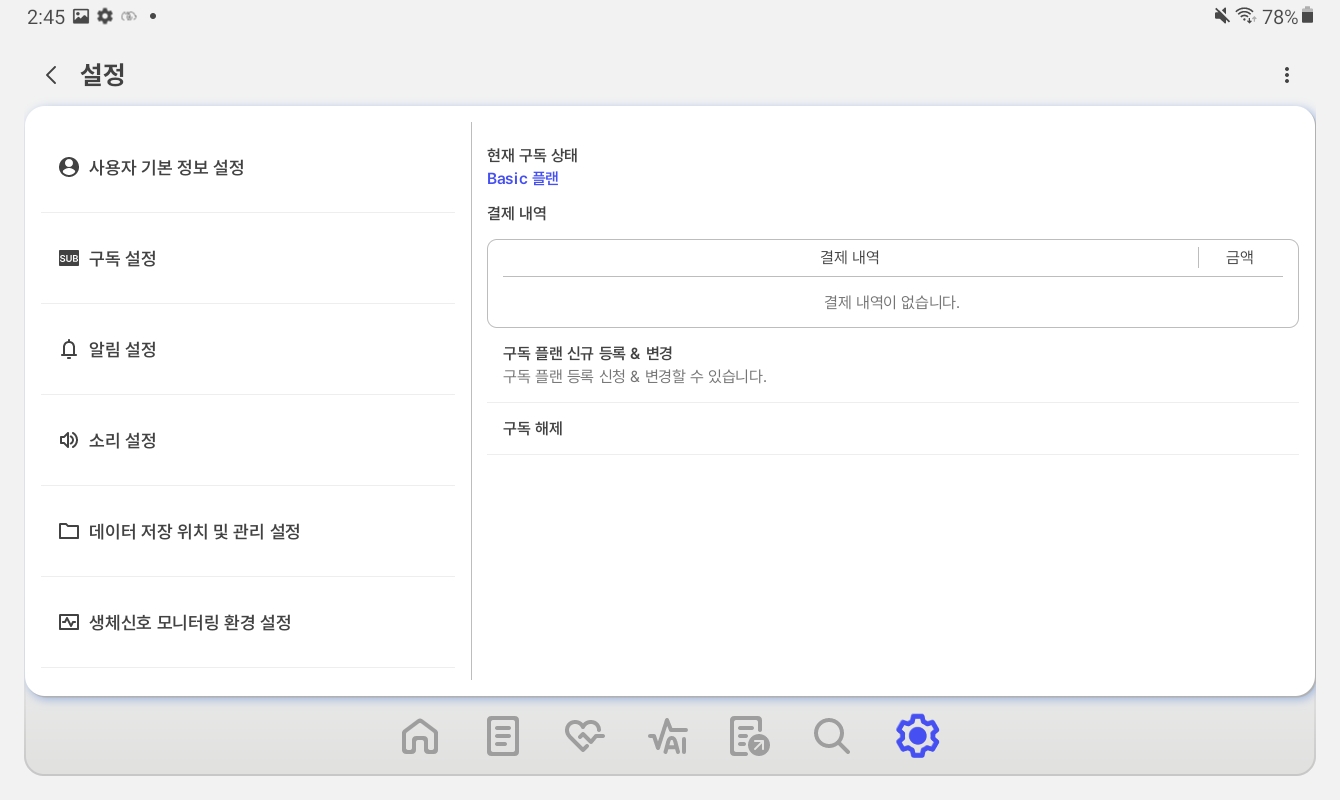
Task: Tap the image notification icon in status bar
Action: (81, 16)
